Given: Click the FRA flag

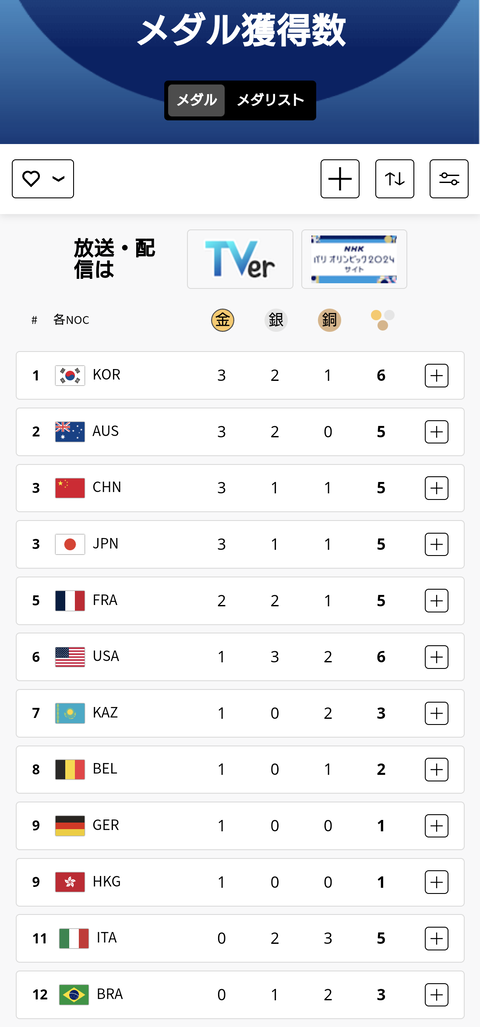Looking at the screenshot, I should (x=70, y=601).
